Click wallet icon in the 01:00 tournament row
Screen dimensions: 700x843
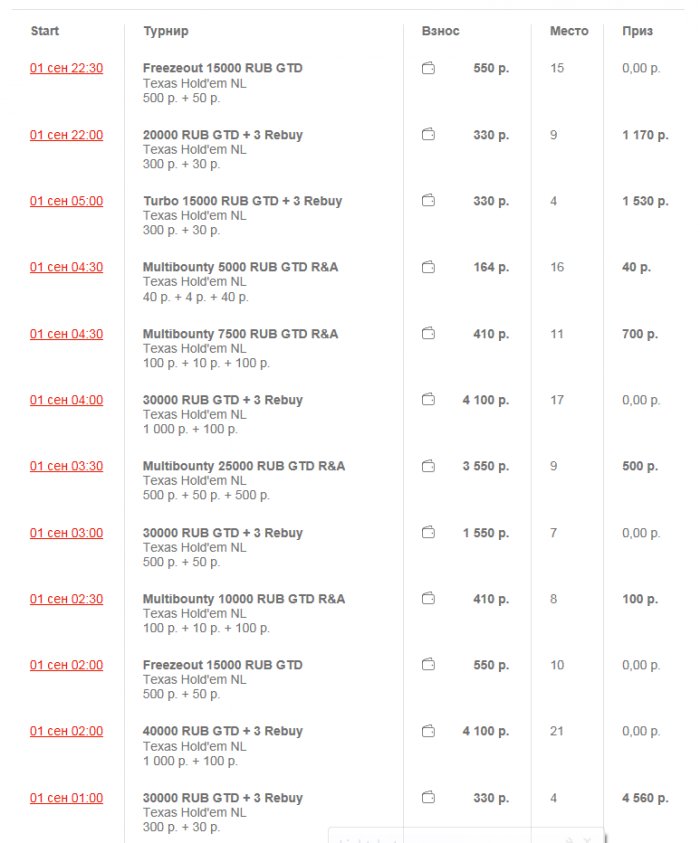click(428, 798)
